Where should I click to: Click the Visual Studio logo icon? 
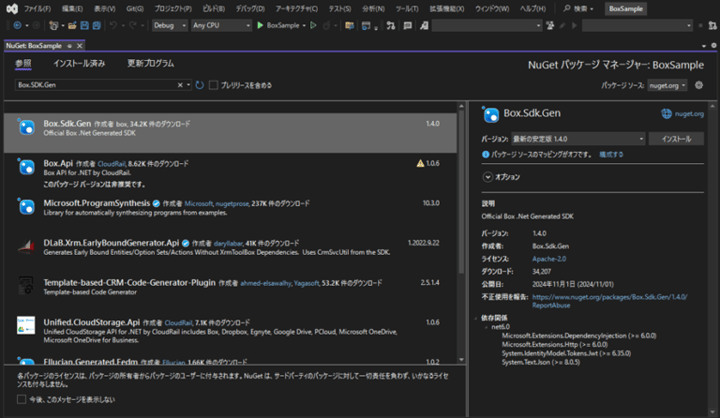pos(10,8)
